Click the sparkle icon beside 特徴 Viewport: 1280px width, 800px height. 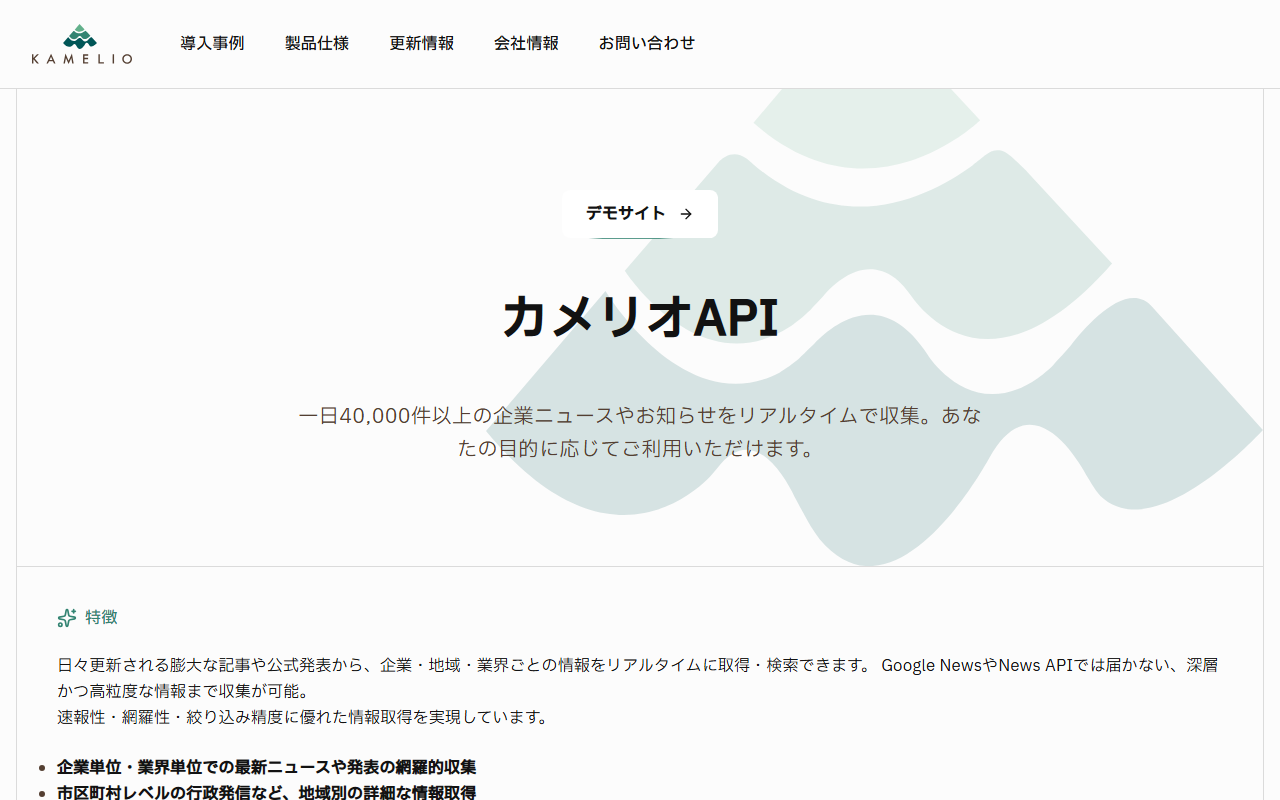click(x=67, y=618)
